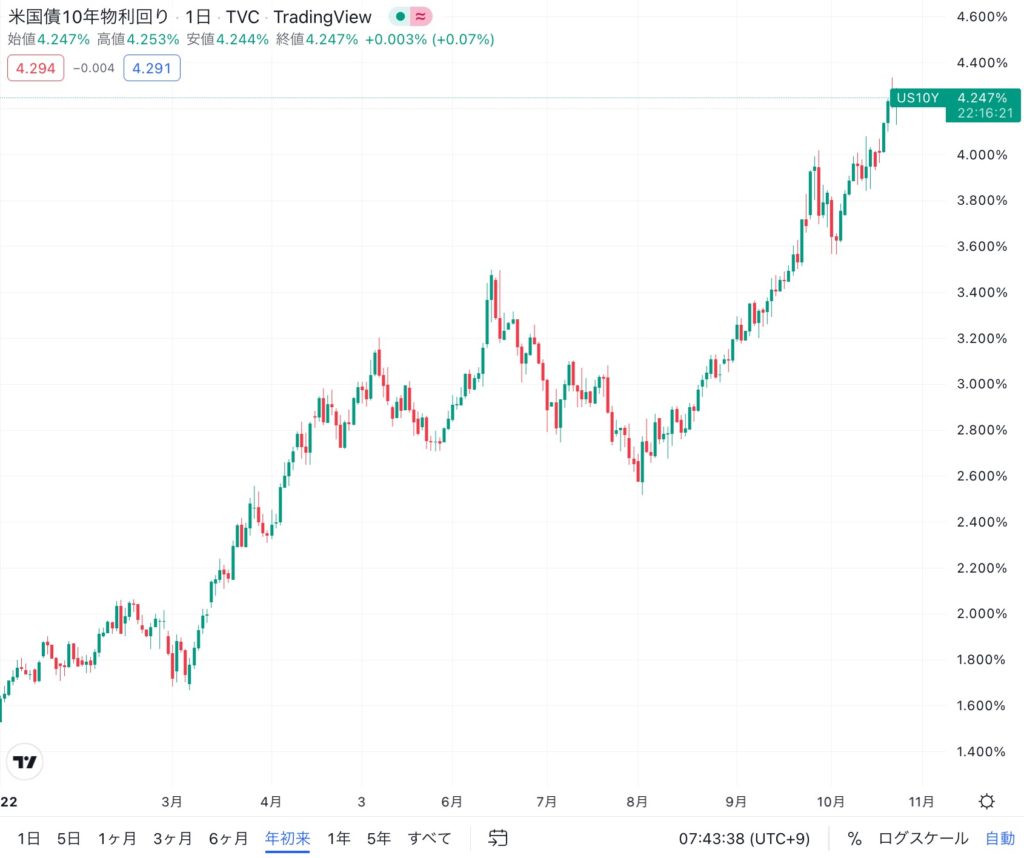1024x858 pixels.
Task: Toggle 自動 auto scale
Action: pyautogui.click(x=1000, y=838)
